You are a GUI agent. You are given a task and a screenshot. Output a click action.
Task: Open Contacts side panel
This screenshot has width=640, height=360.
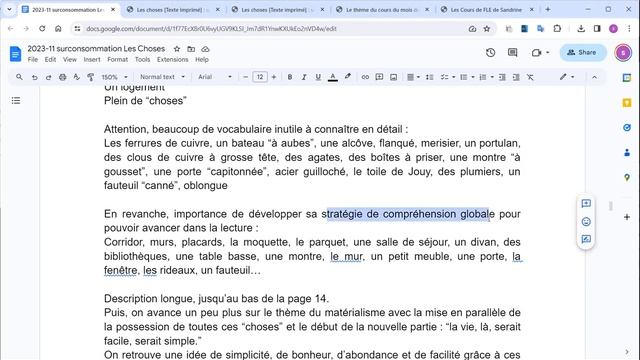coord(627,153)
